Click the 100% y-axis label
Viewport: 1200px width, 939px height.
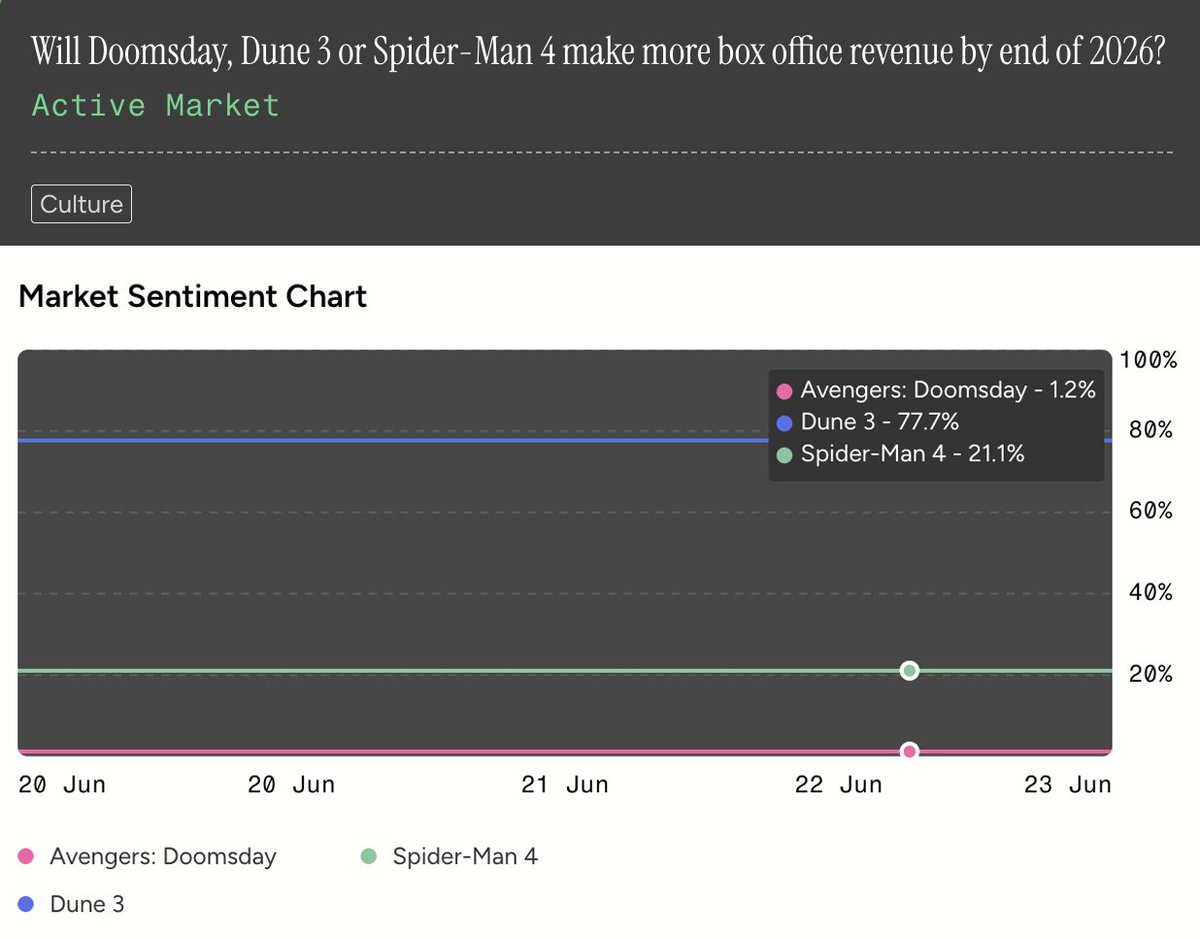1148,360
